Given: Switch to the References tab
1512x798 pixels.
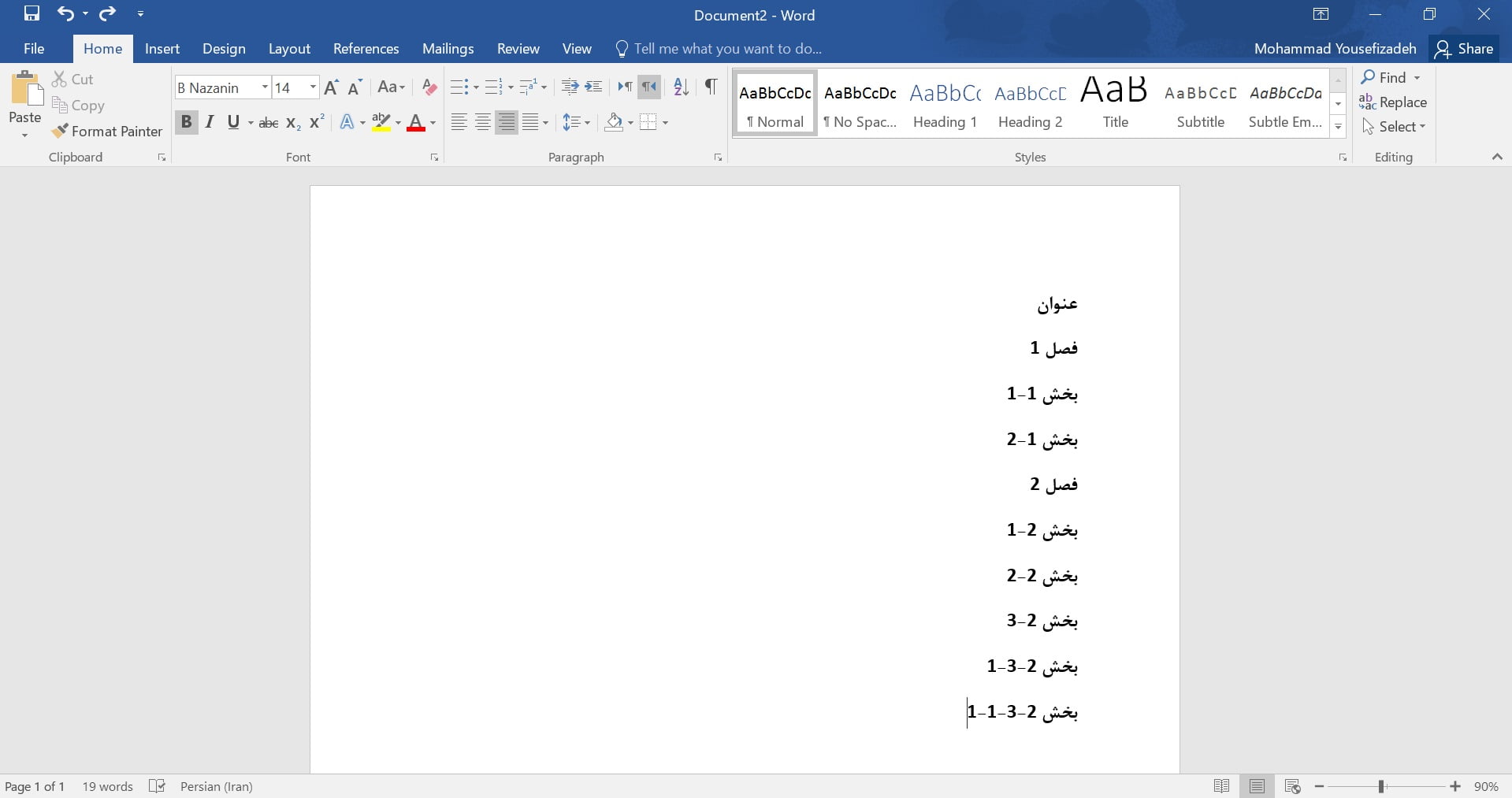Looking at the screenshot, I should pyautogui.click(x=366, y=49).
